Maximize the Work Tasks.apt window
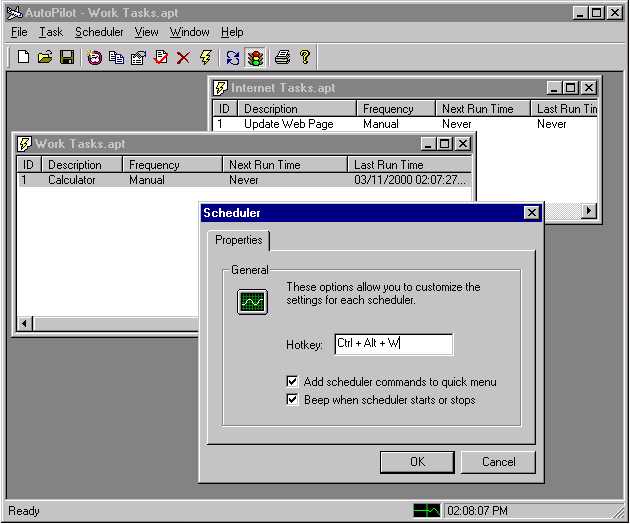Screen dimensions: 630x524 coord(444,143)
